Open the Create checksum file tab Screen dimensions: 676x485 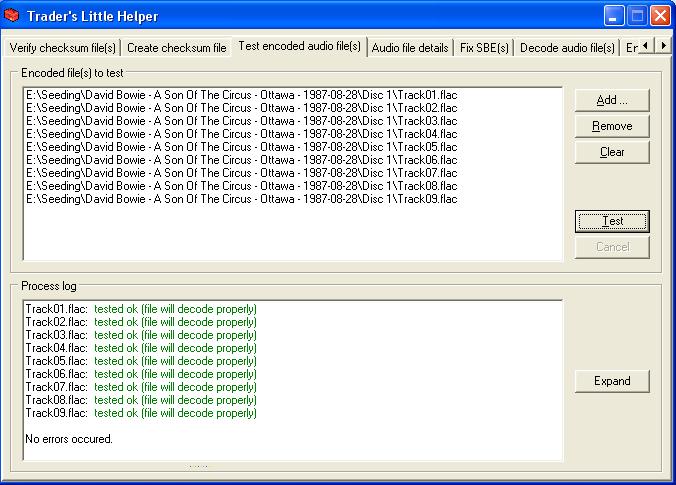tap(177, 48)
